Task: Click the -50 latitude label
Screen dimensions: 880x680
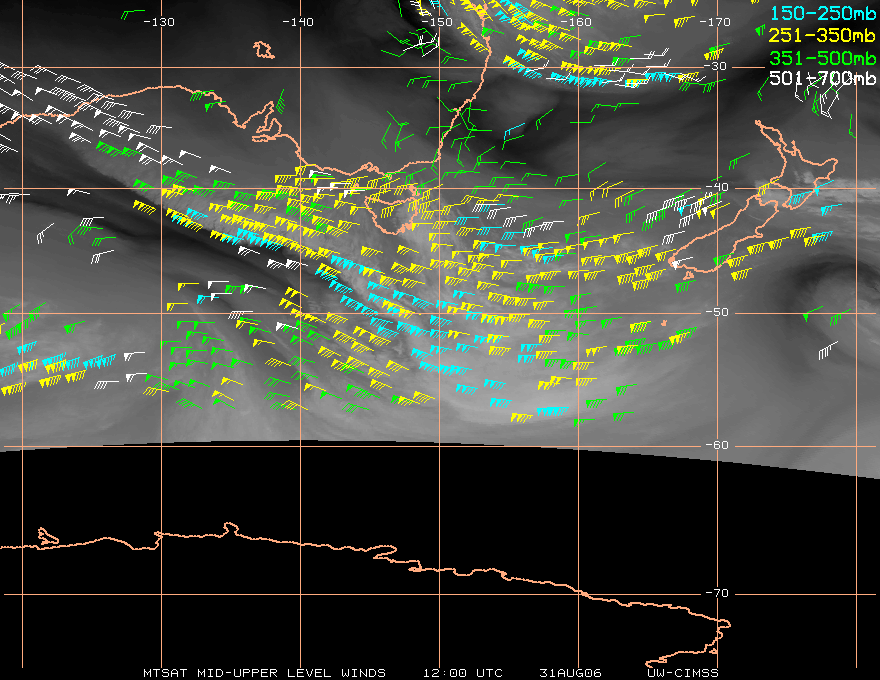Action: coord(717,312)
